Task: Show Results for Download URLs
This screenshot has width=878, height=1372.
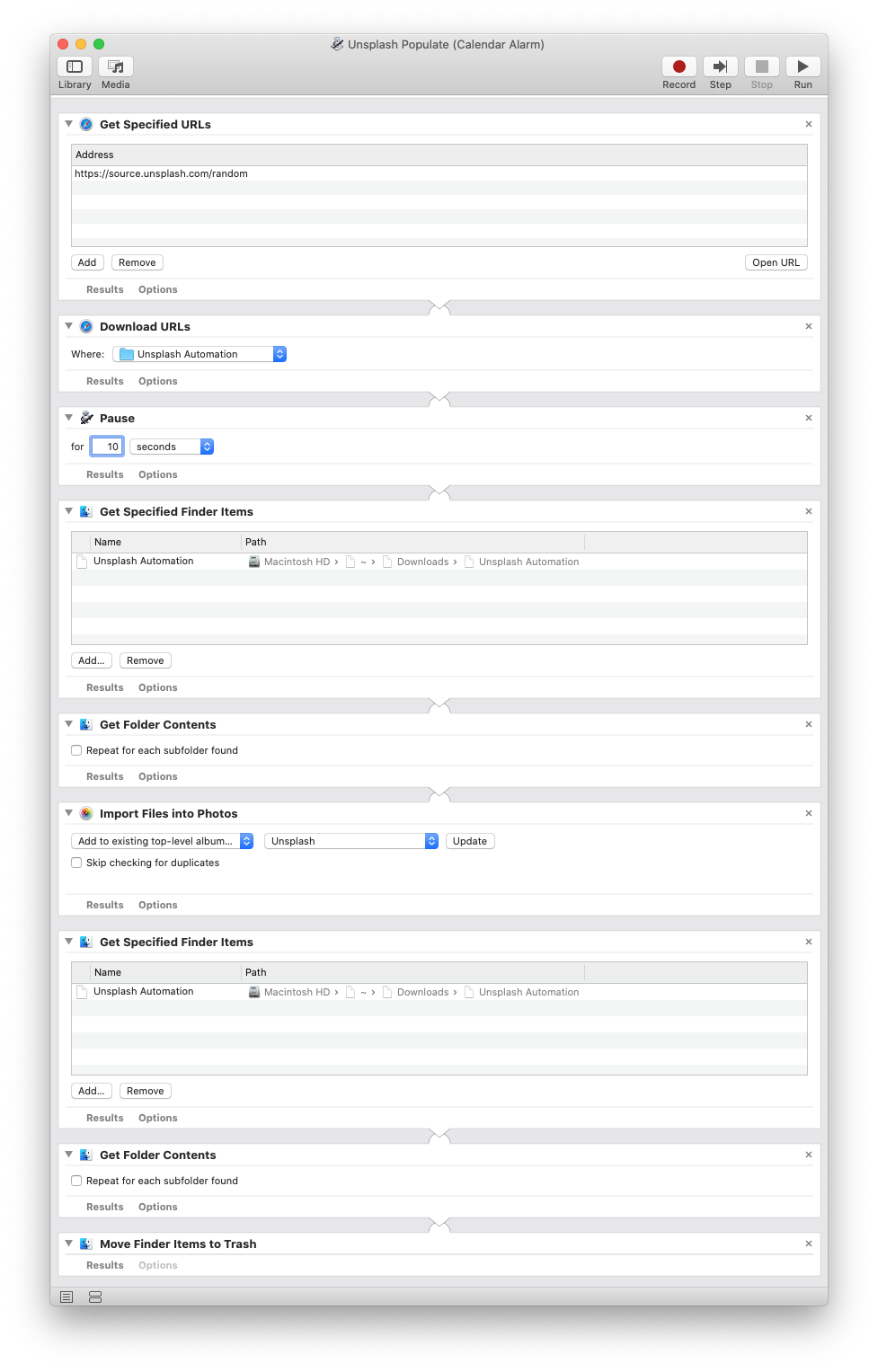Action: pos(104,380)
